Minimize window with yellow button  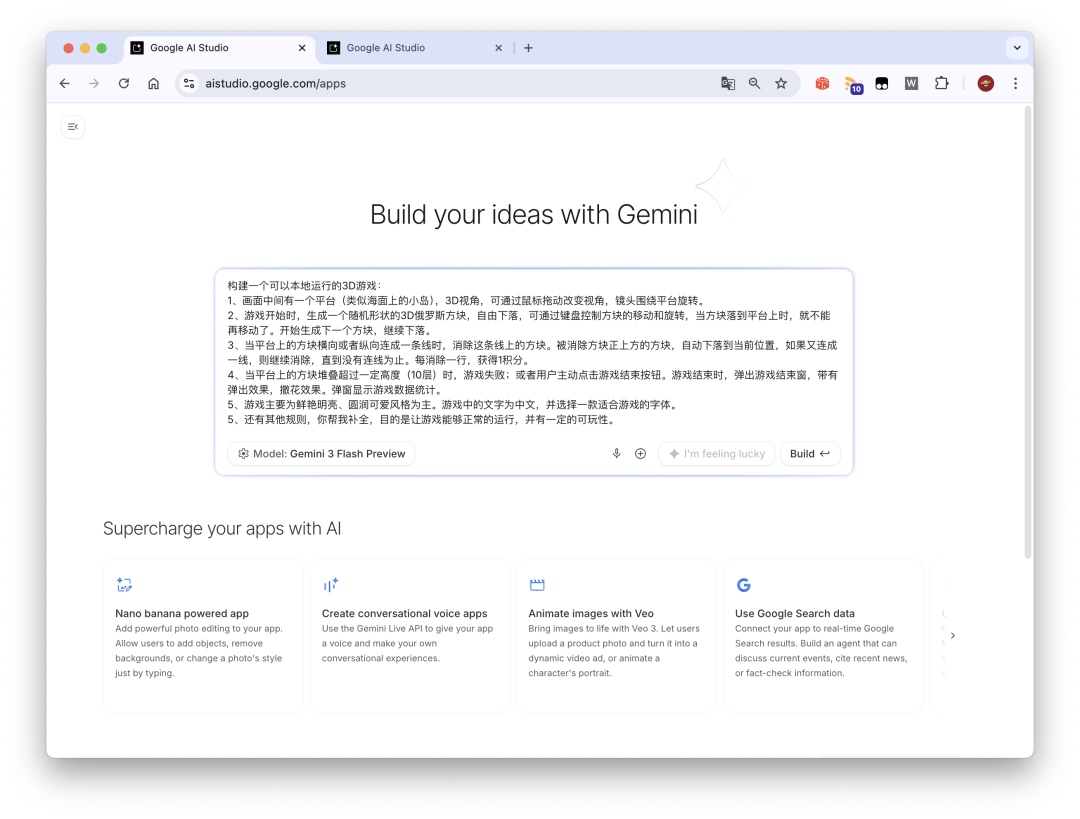click(85, 48)
